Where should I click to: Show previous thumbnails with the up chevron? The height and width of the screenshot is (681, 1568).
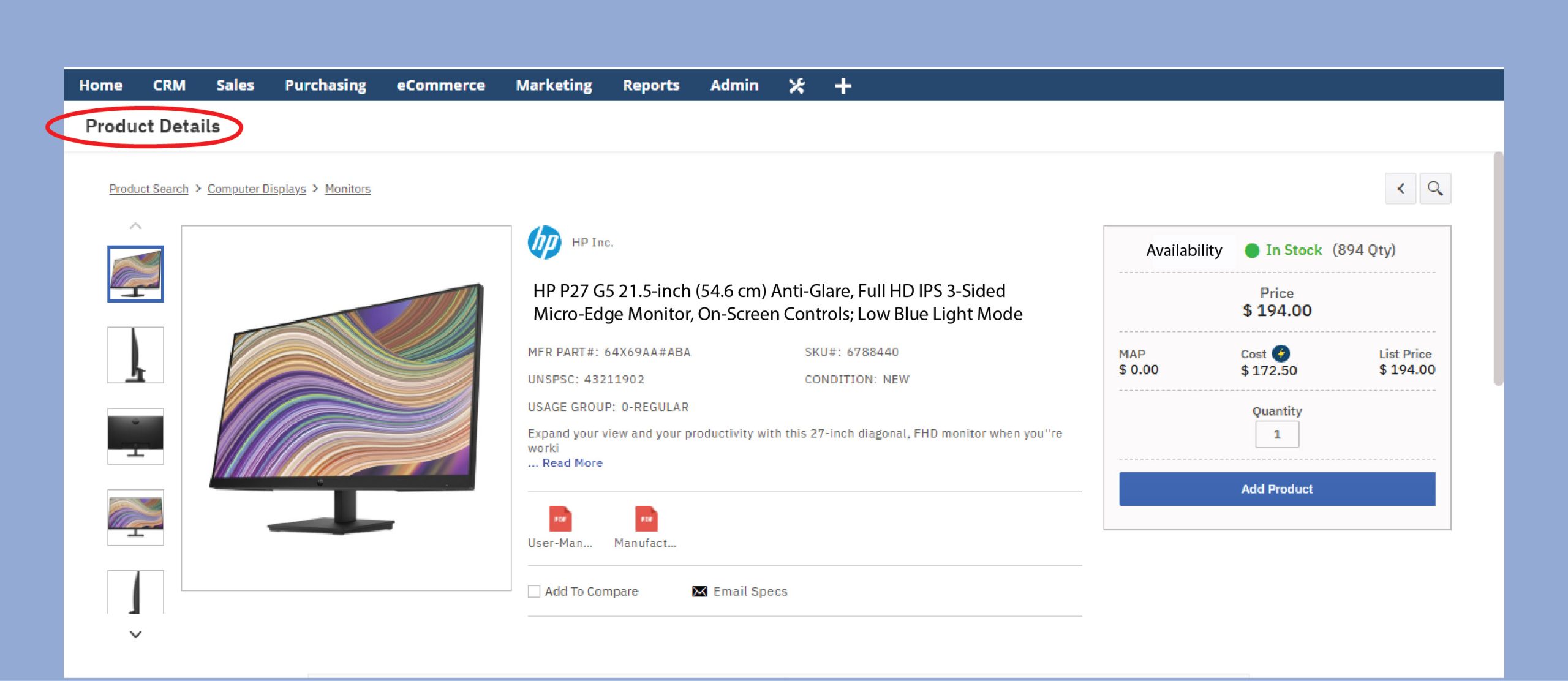[135, 226]
